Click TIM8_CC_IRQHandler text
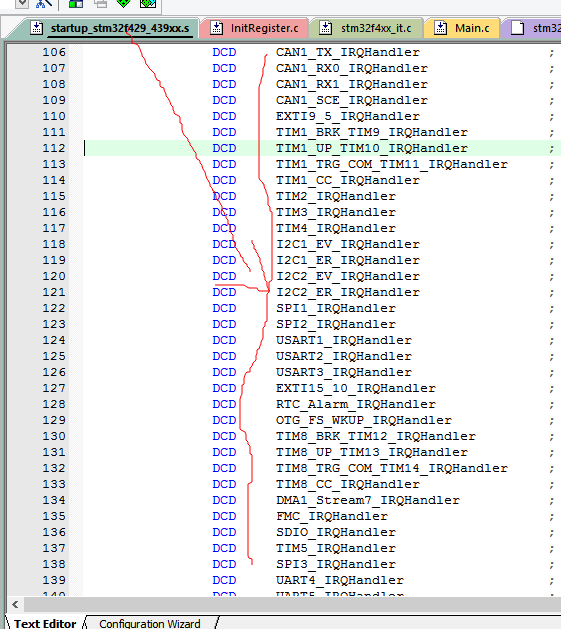This screenshot has width=561, height=629. click(x=348, y=485)
